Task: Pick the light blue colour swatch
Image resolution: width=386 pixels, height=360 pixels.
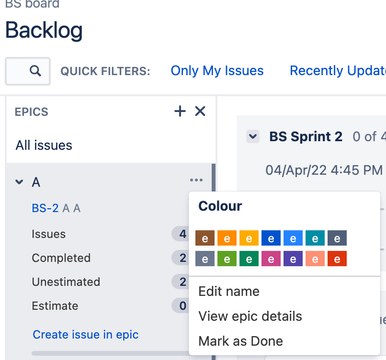Action: 293,238
